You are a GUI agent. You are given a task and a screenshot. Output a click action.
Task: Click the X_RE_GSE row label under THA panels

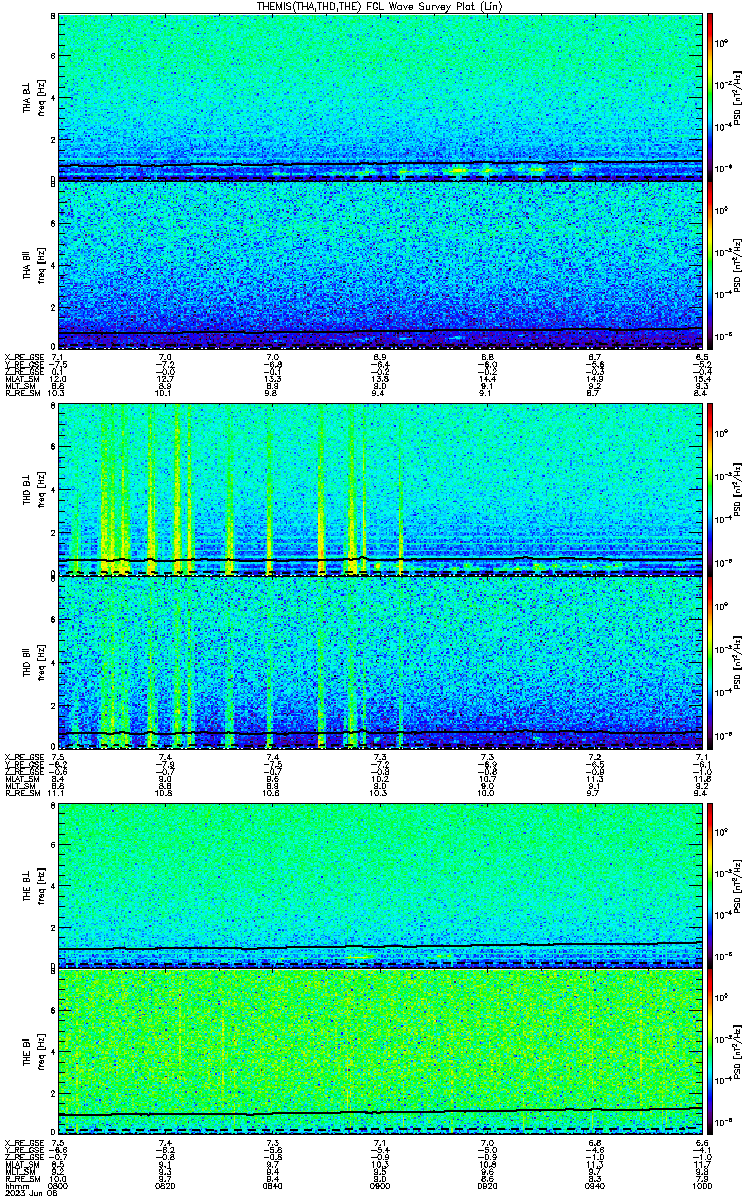point(21,357)
